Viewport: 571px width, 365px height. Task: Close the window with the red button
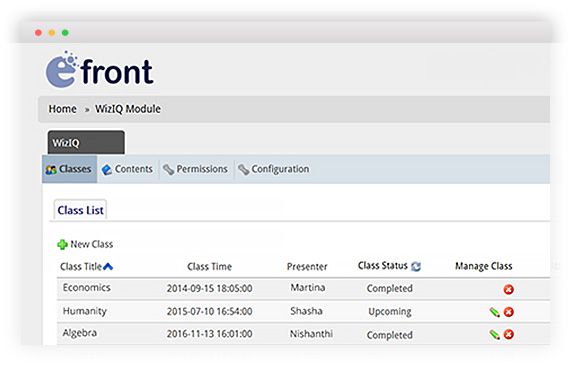pos(38,33)
